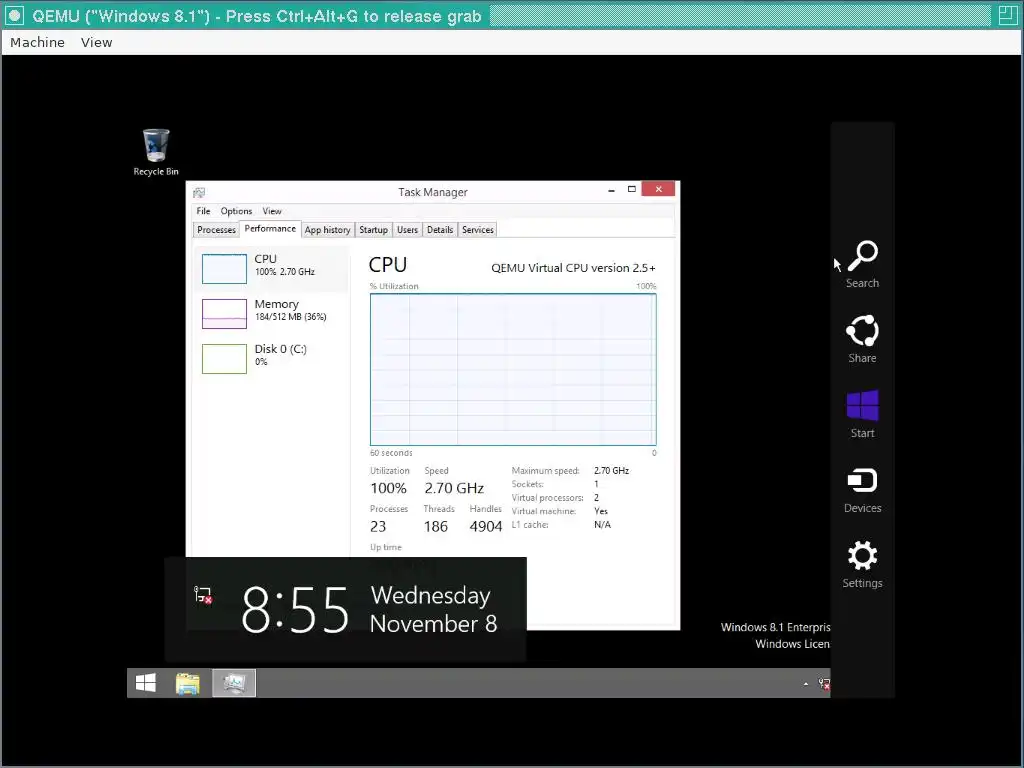Close the Task Manager window
This screenshot has width=1024, height=768.
click(658, 189)
